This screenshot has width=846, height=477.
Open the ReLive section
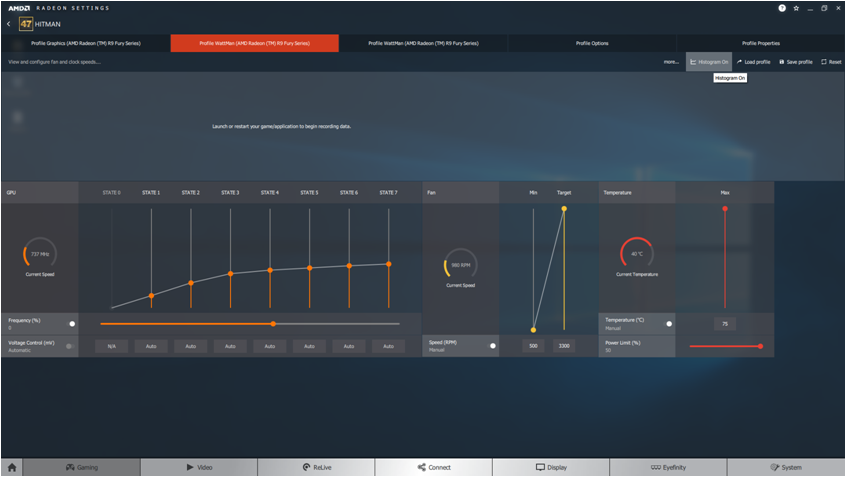point(317,467)
